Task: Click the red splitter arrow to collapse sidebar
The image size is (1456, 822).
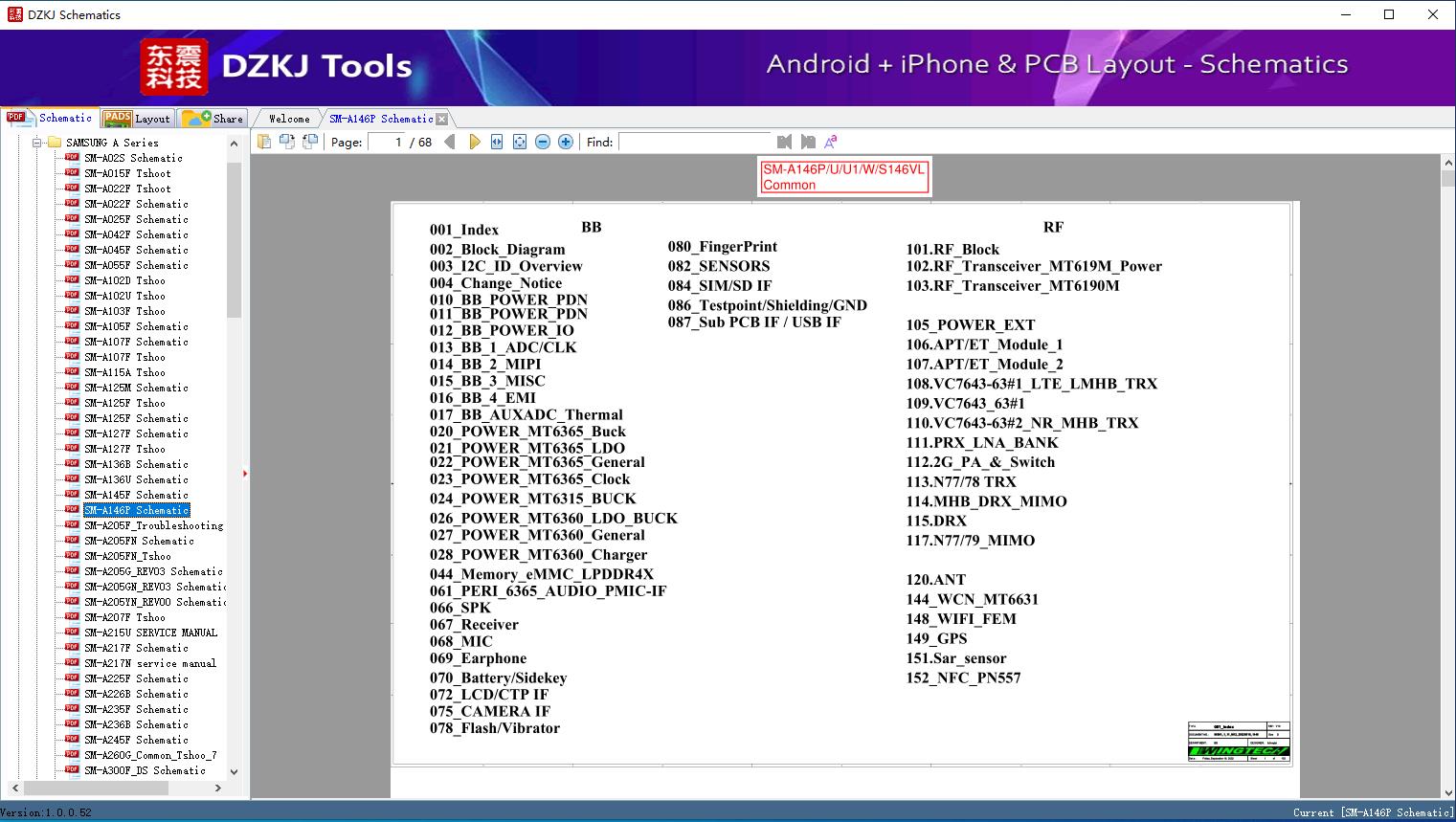Action: [245, 474]
